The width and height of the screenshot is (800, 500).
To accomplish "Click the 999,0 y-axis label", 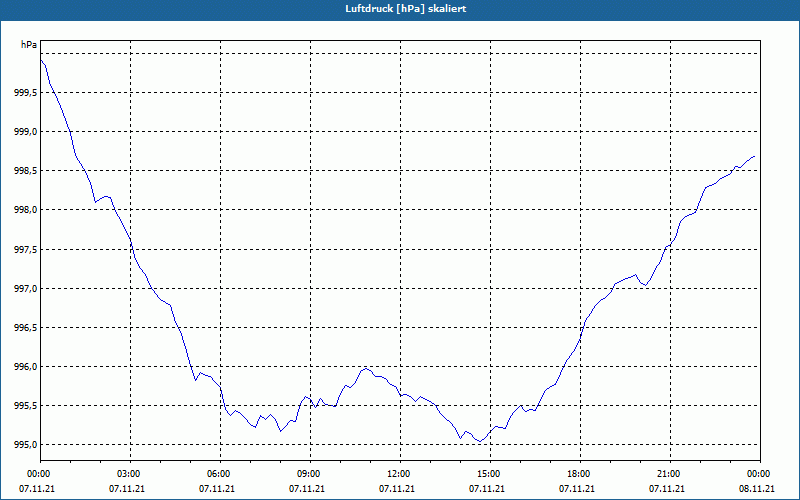I will pos(26,132).
